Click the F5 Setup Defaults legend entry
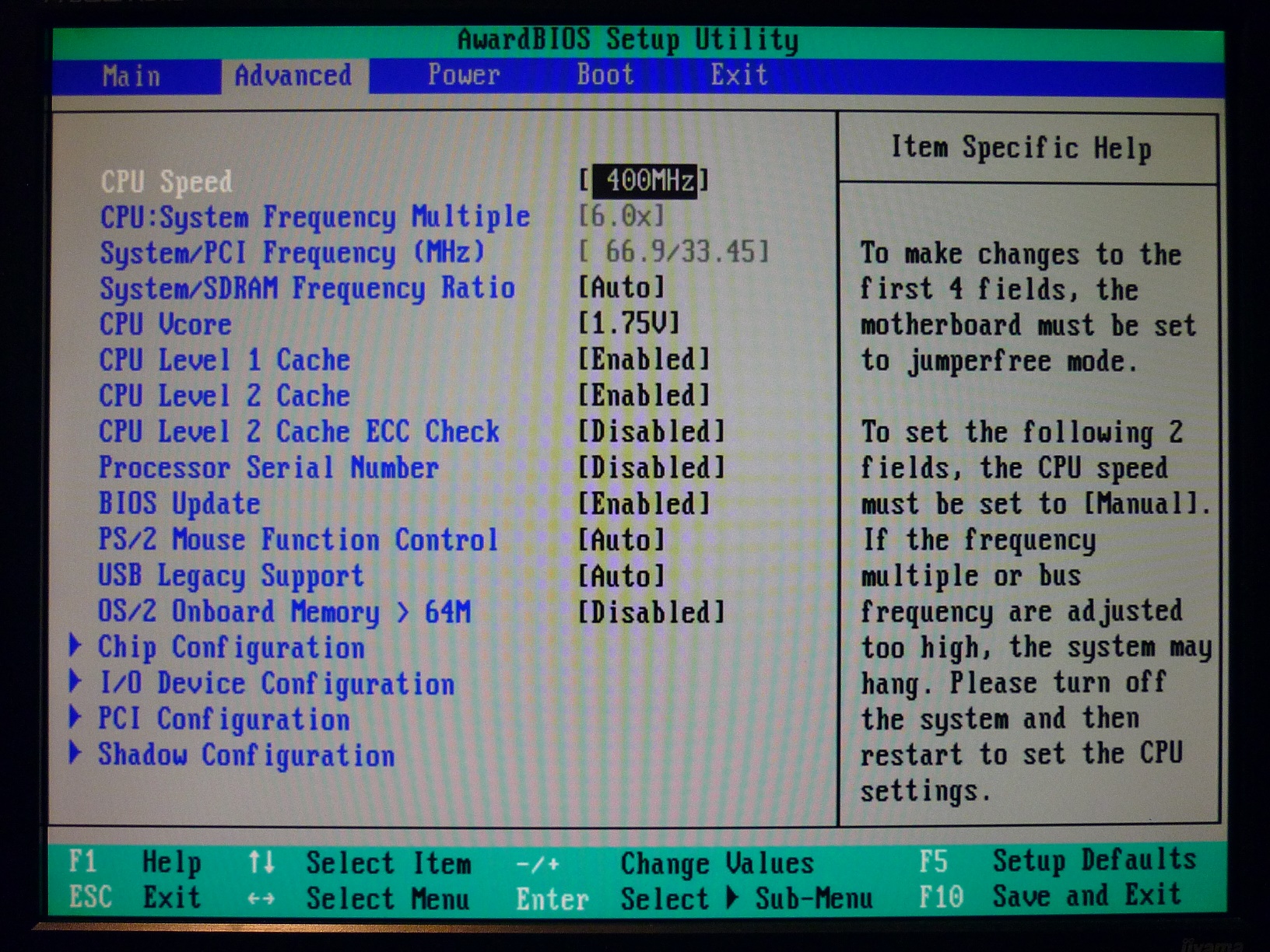Screen dimensions: 1270x952 click(1058, 860)
